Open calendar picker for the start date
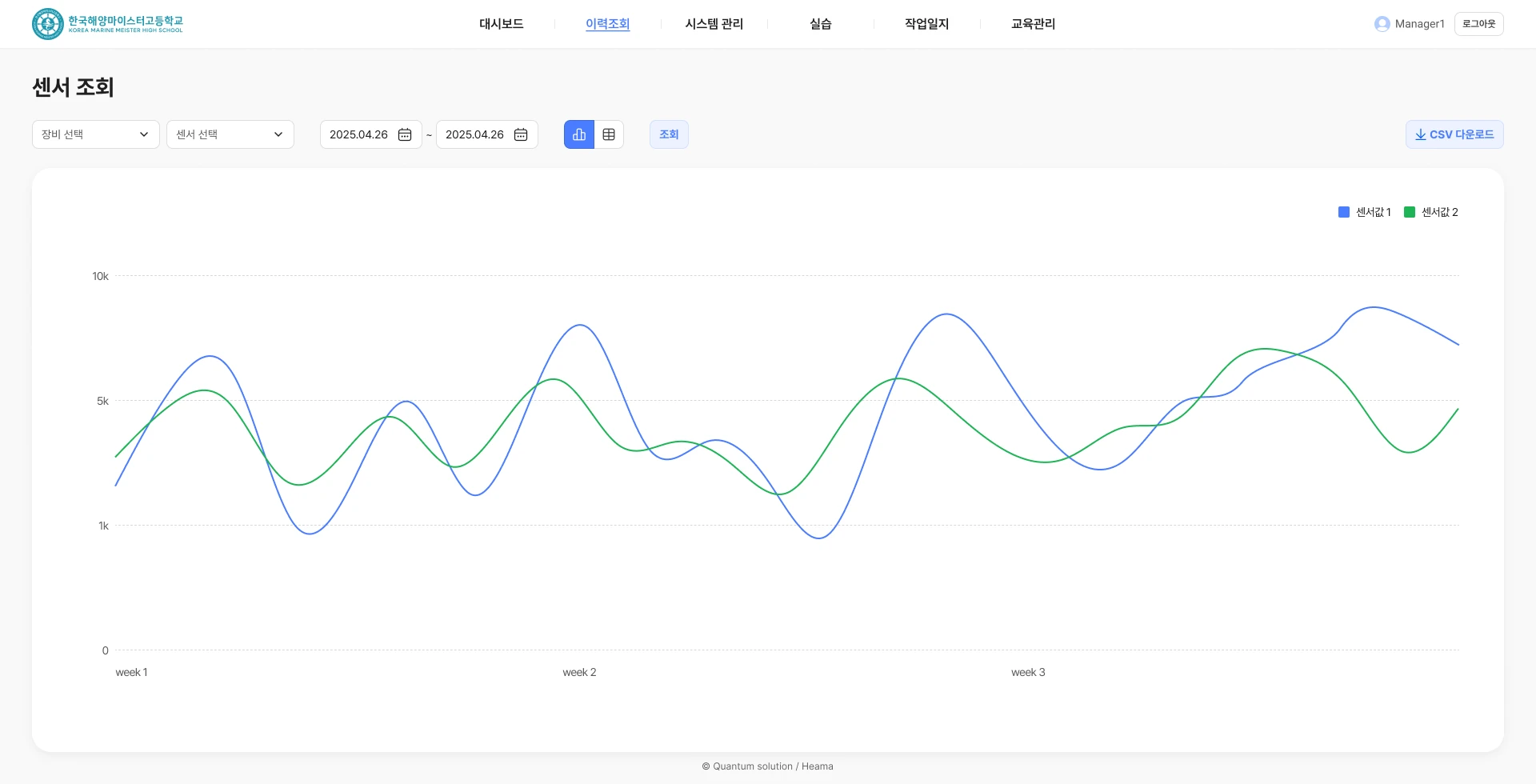 coord(405,134)
